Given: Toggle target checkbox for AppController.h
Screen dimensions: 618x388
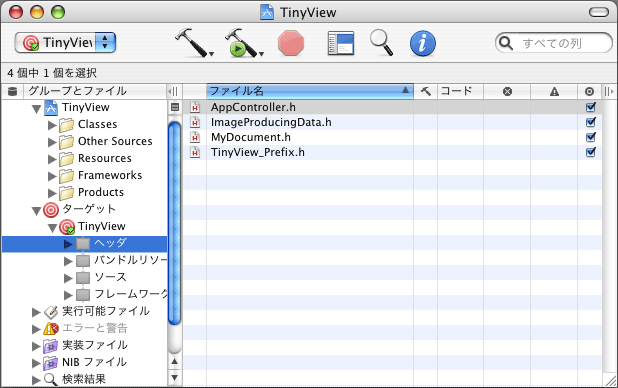Looking at the screenshot, I should [590, 107].
